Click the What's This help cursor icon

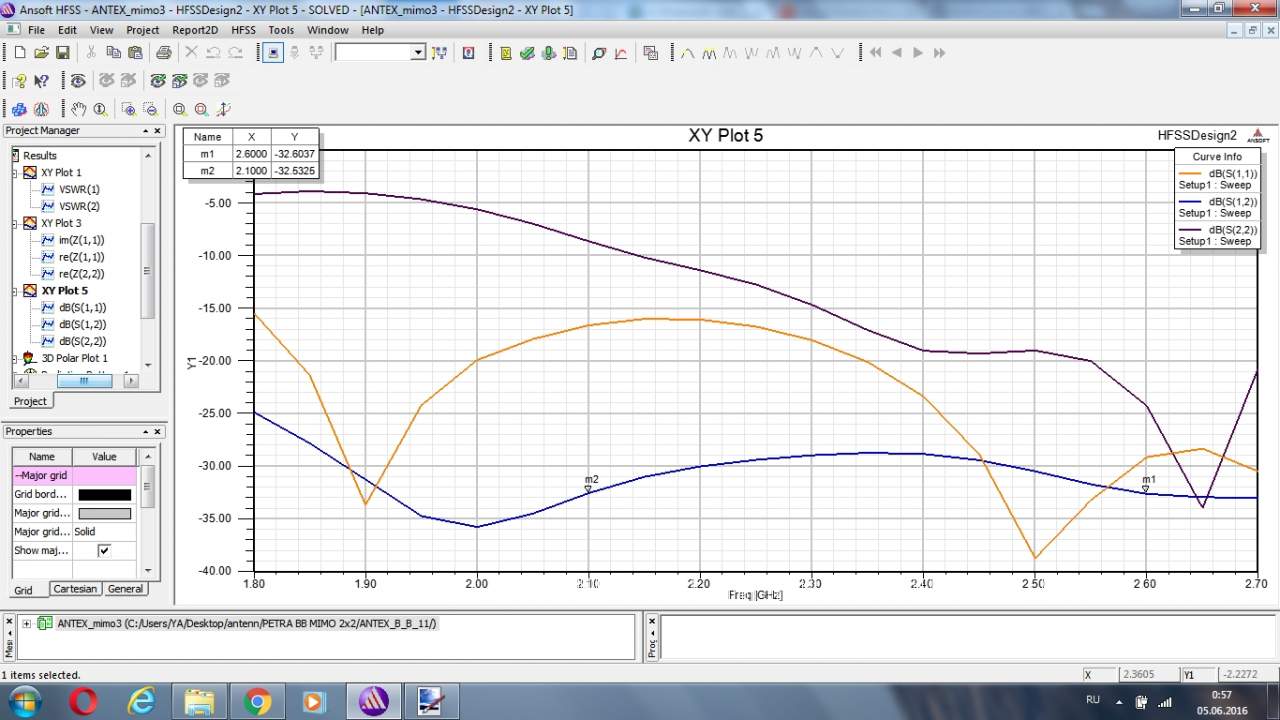41,81
